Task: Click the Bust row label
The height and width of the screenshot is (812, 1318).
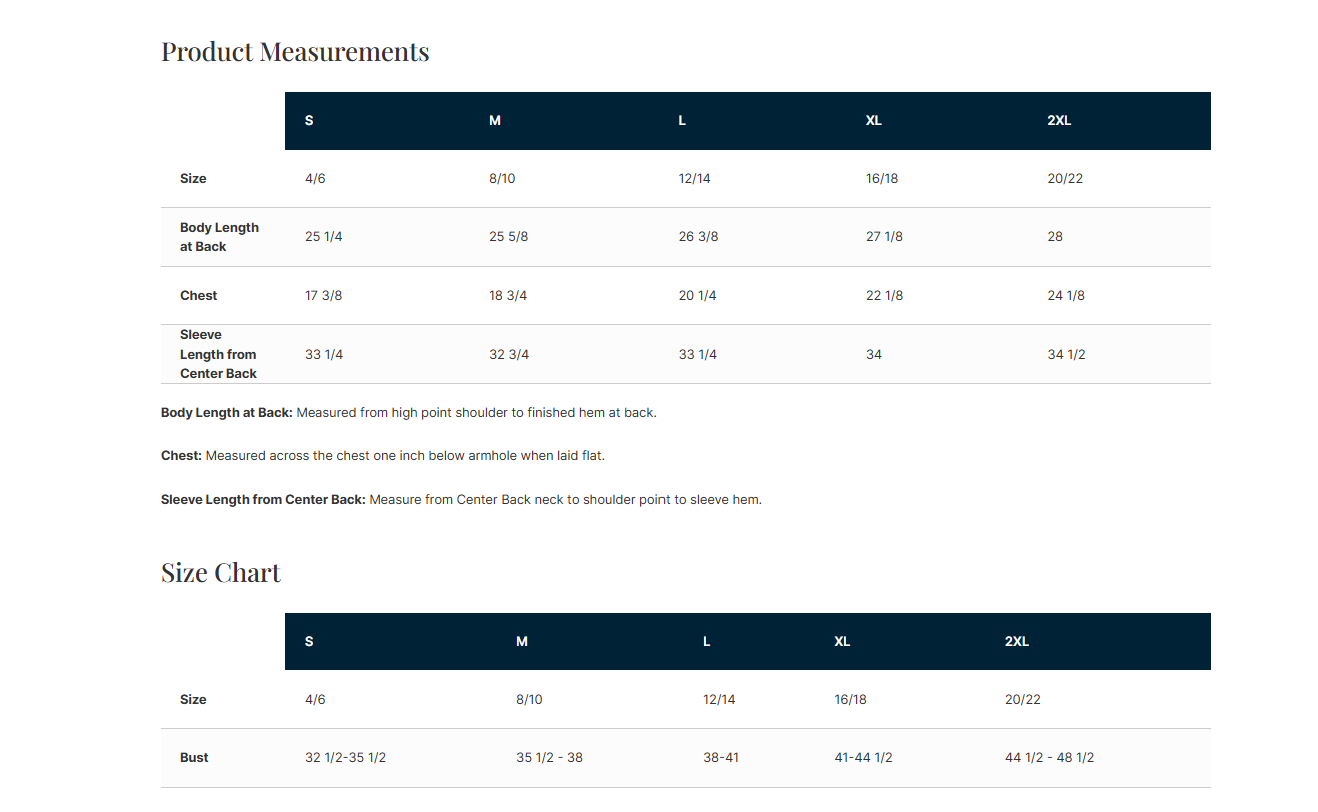Action: click(x=194, y=758)
